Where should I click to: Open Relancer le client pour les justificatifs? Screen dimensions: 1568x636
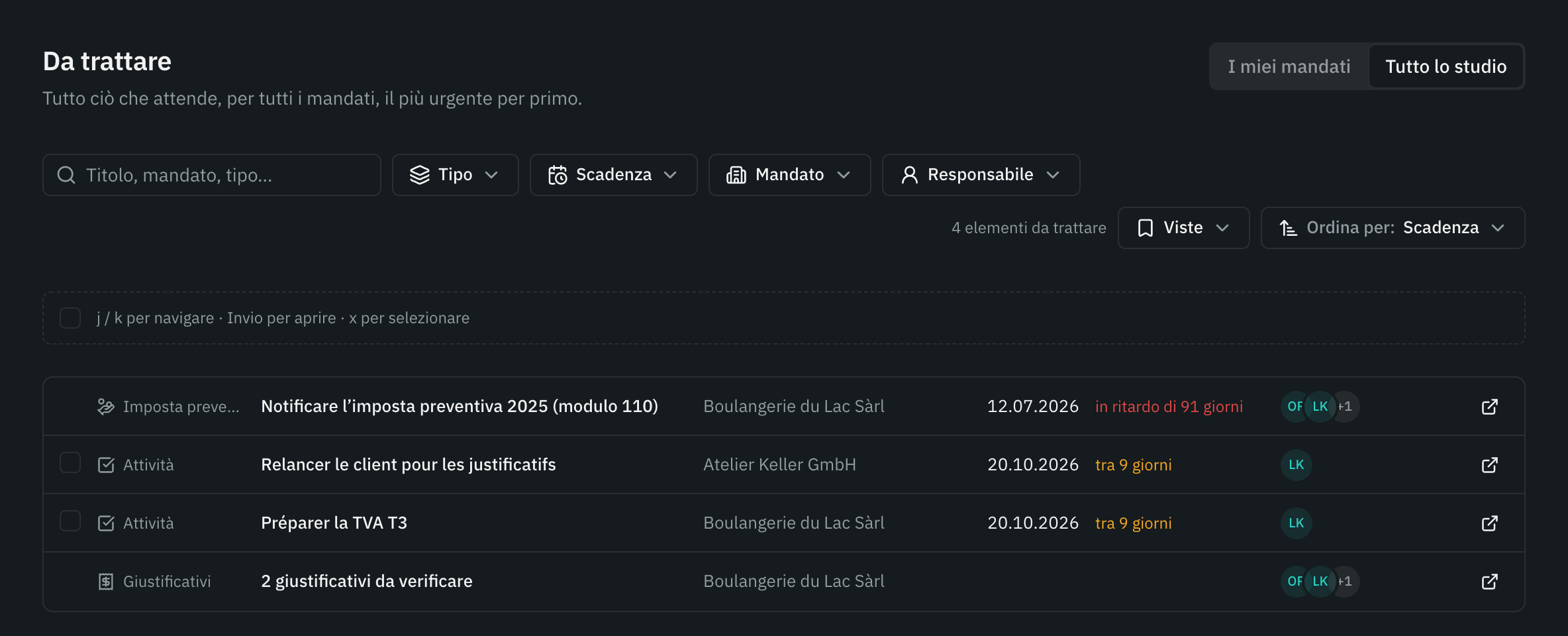(x=409, y=464)
